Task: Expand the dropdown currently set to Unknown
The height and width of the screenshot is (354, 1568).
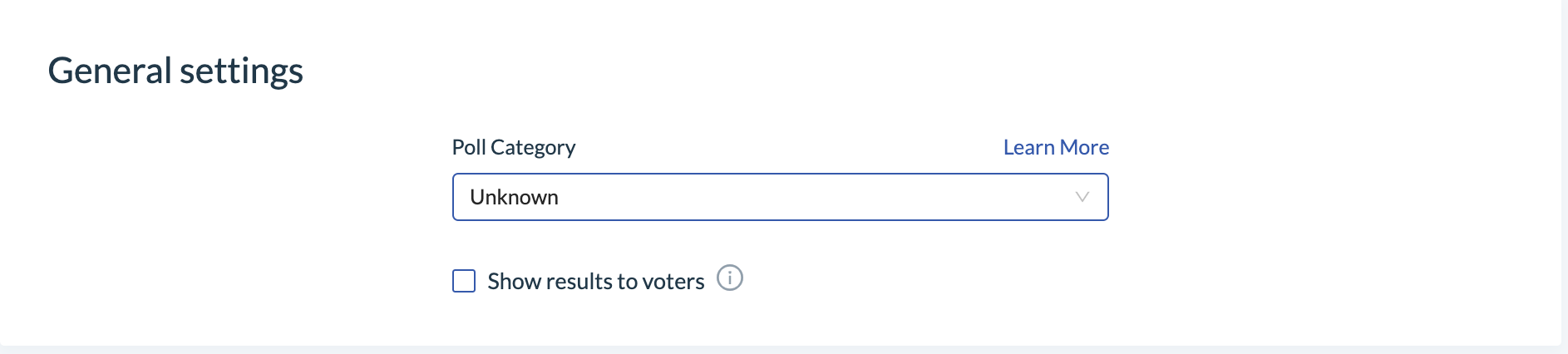Action: pos(780,197)
